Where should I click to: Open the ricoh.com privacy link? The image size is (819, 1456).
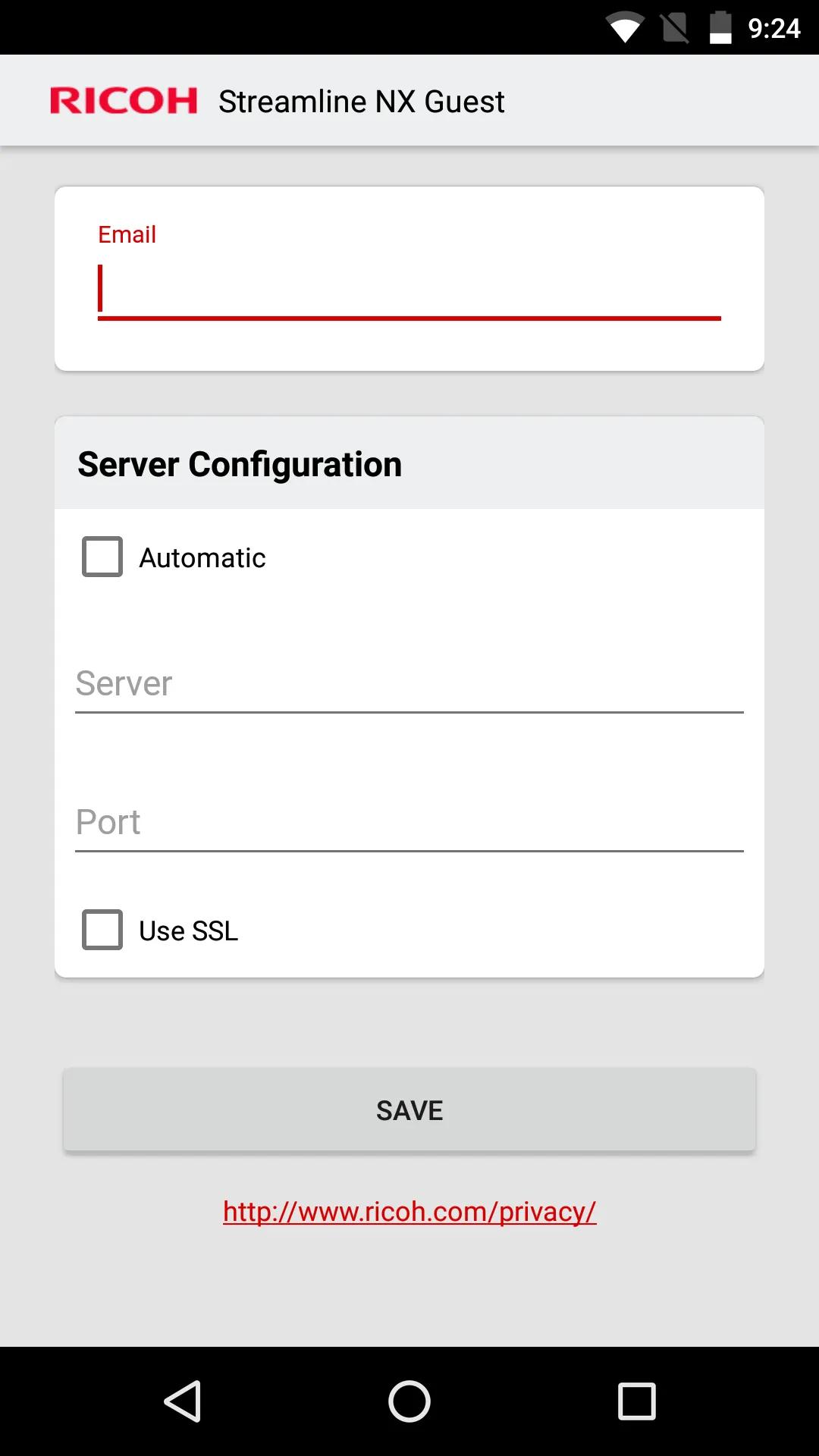coord(409,1211)
